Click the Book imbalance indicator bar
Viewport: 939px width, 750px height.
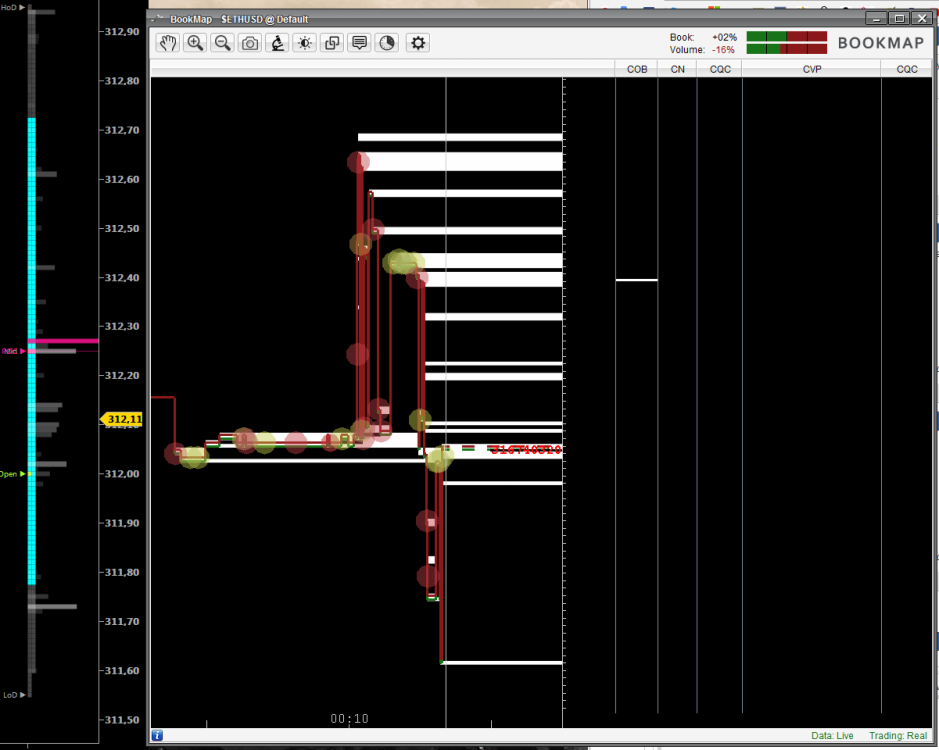786,37
